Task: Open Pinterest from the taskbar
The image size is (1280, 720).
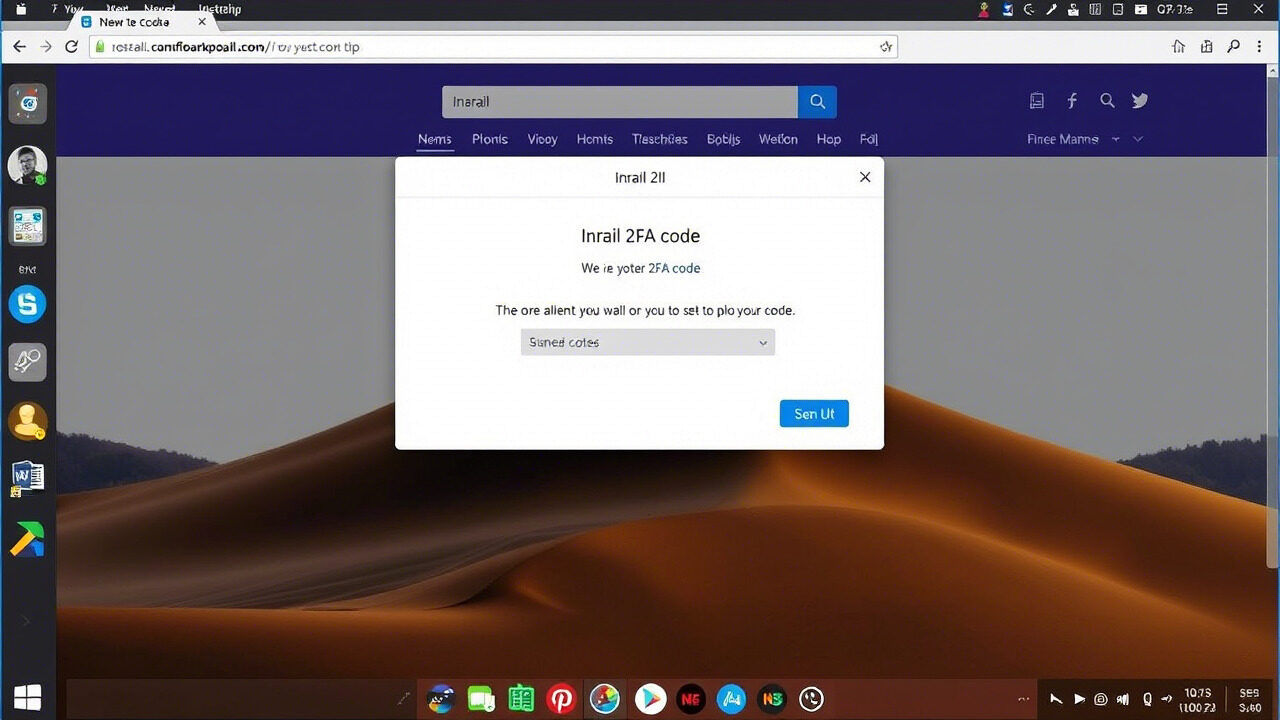Action: point(561,698)
